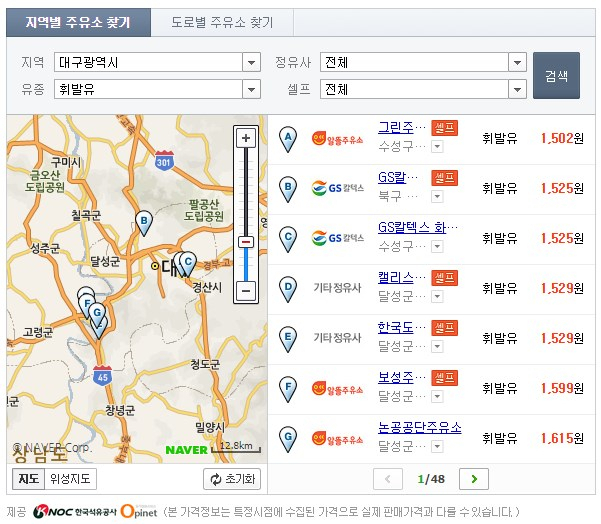
Task: Click GS칼텍스 logo in row C
Action: (337, 238)
